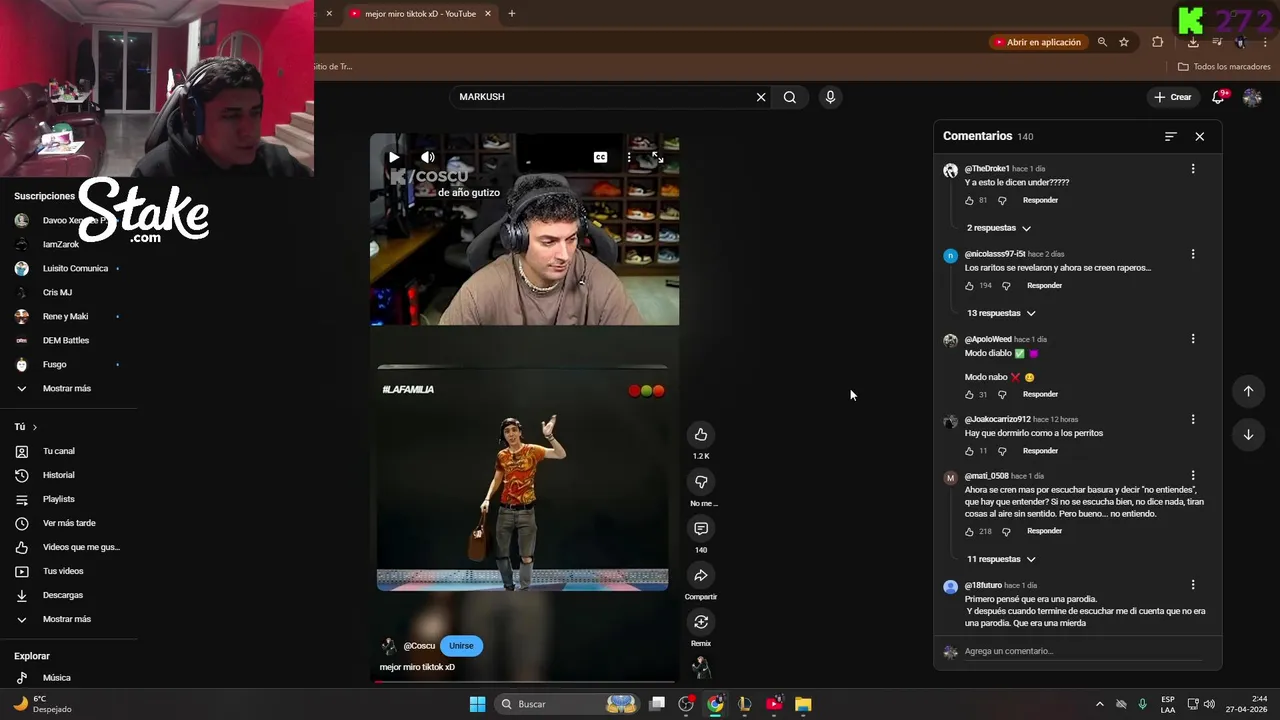1280x720 pixels.
Task: Dislike the Short with thumbs-down icon
Action: pos(701,482)
